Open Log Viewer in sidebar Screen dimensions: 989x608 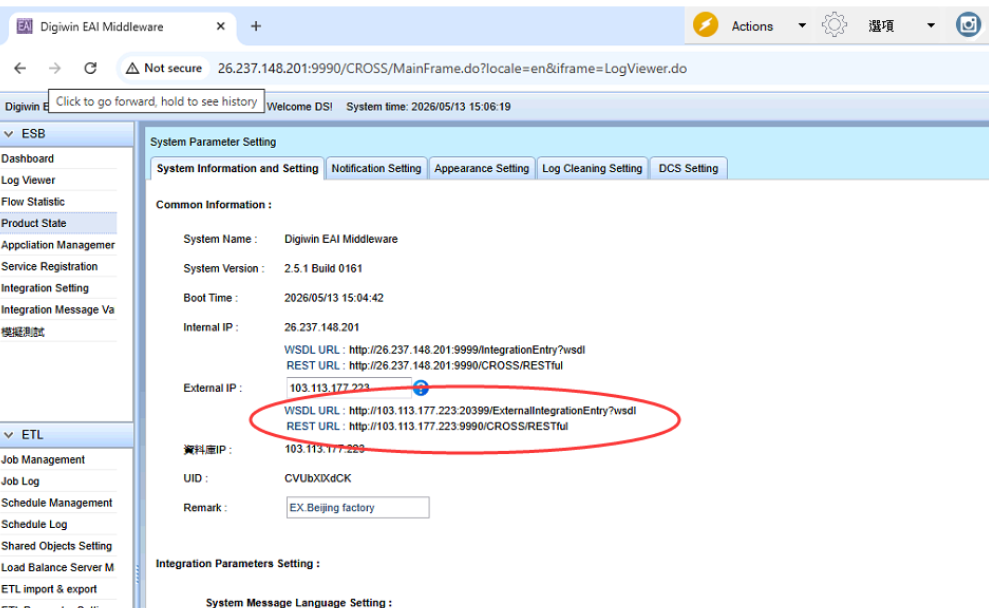(28, 180)
